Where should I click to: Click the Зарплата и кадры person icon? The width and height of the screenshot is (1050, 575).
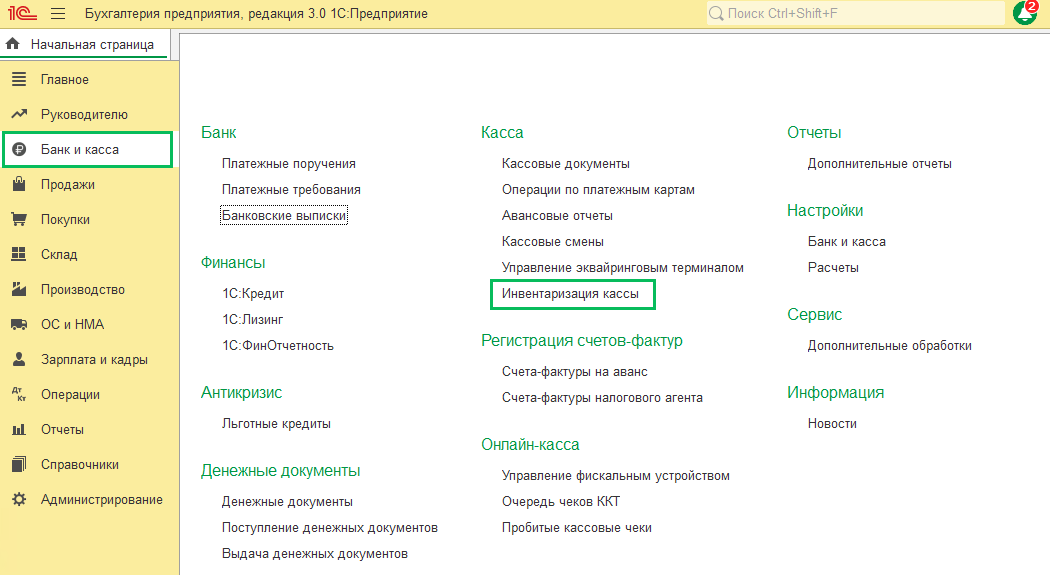19,359
